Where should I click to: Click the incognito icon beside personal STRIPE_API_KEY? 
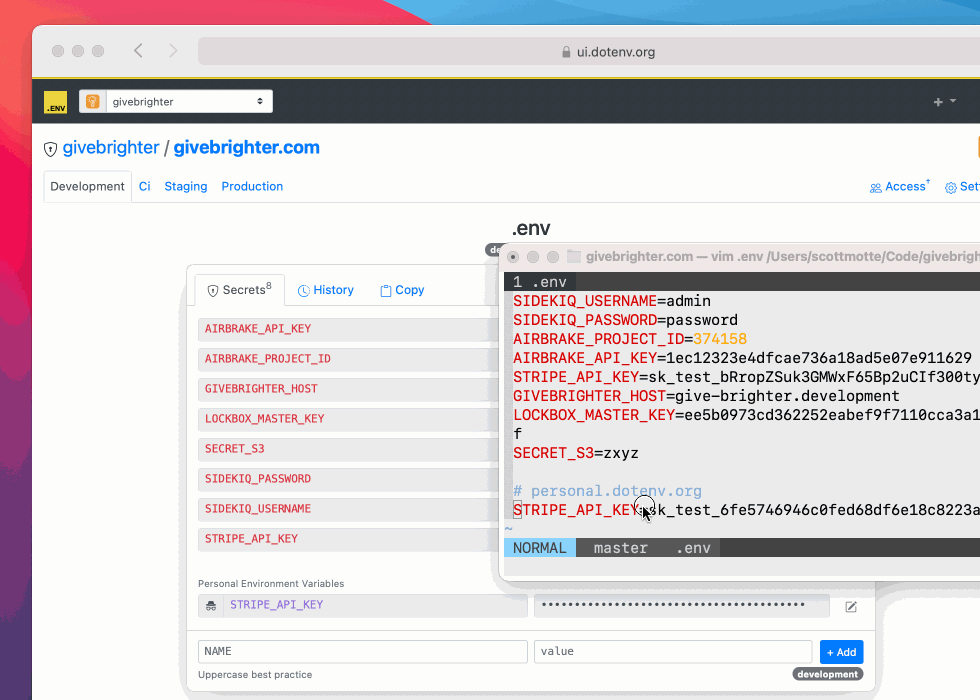pyautogui.click(x=211, y=605)
